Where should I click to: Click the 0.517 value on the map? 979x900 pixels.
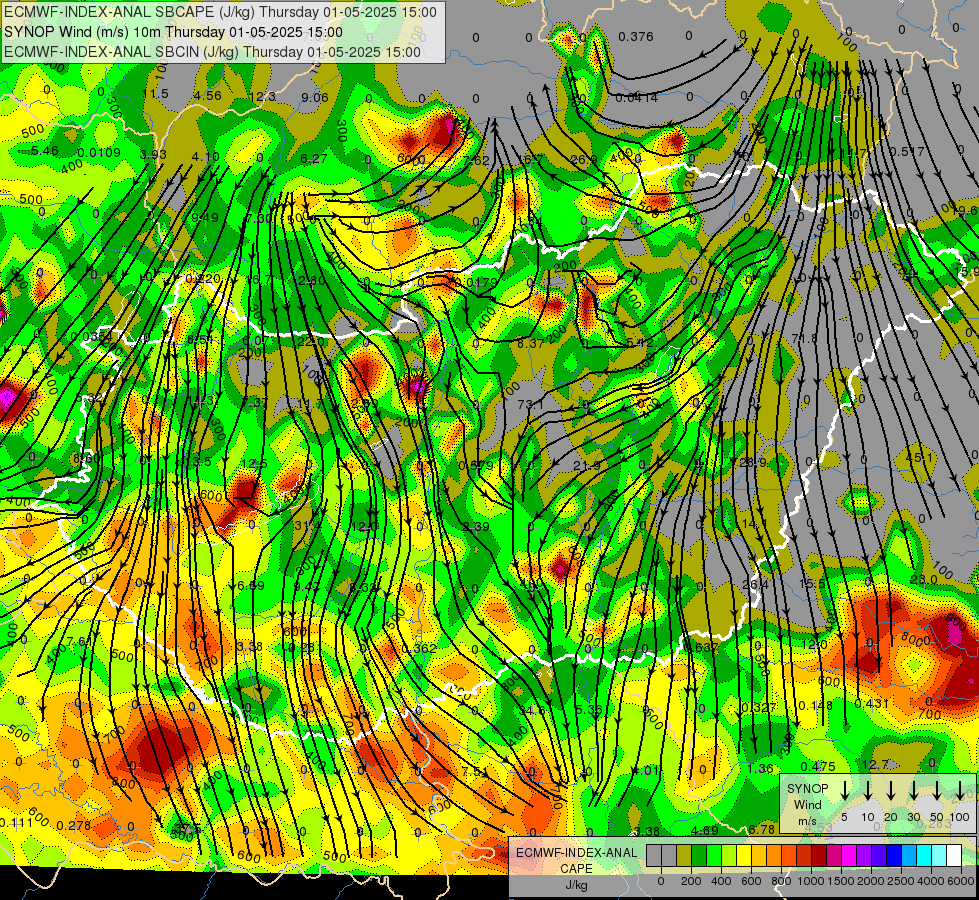click(x=907, y=151)
